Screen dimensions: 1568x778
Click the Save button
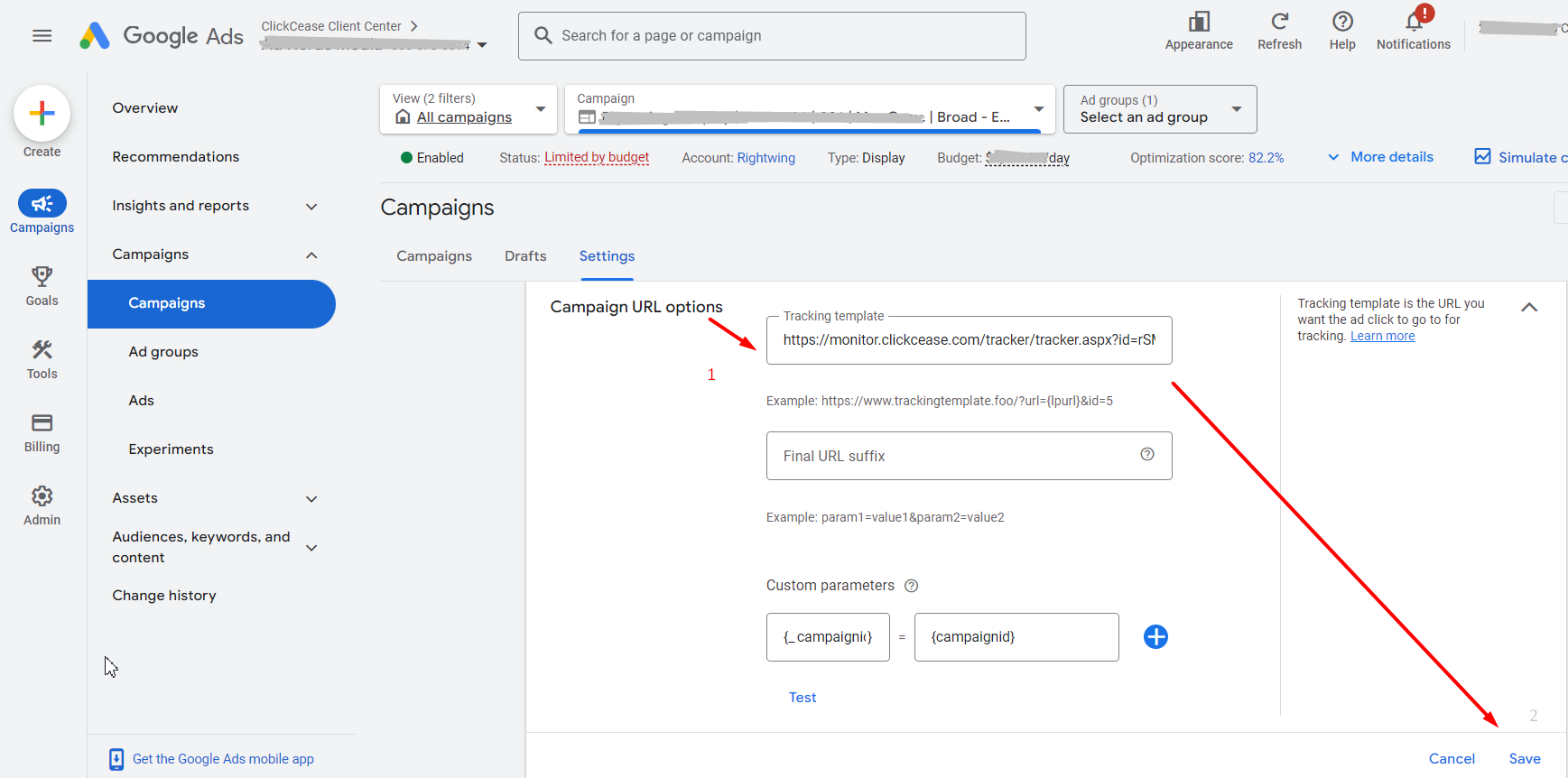(1525, 759)
